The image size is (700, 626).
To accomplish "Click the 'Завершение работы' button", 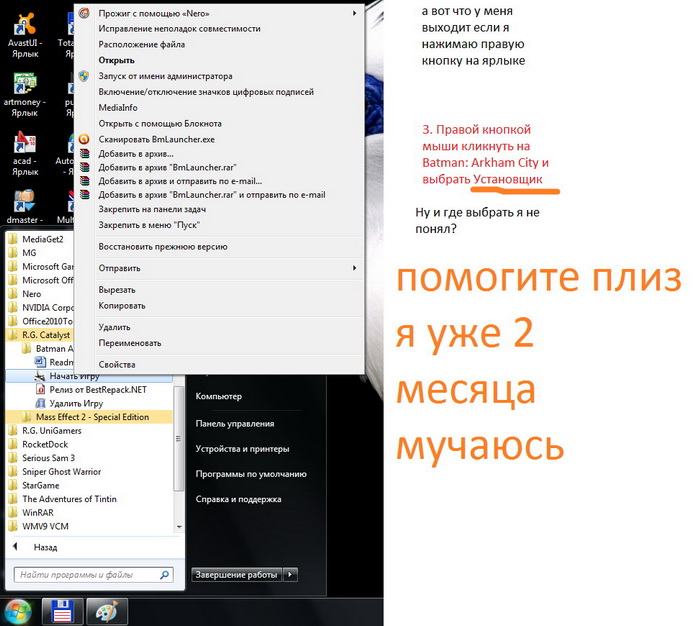I will click(x=237, y=575).
